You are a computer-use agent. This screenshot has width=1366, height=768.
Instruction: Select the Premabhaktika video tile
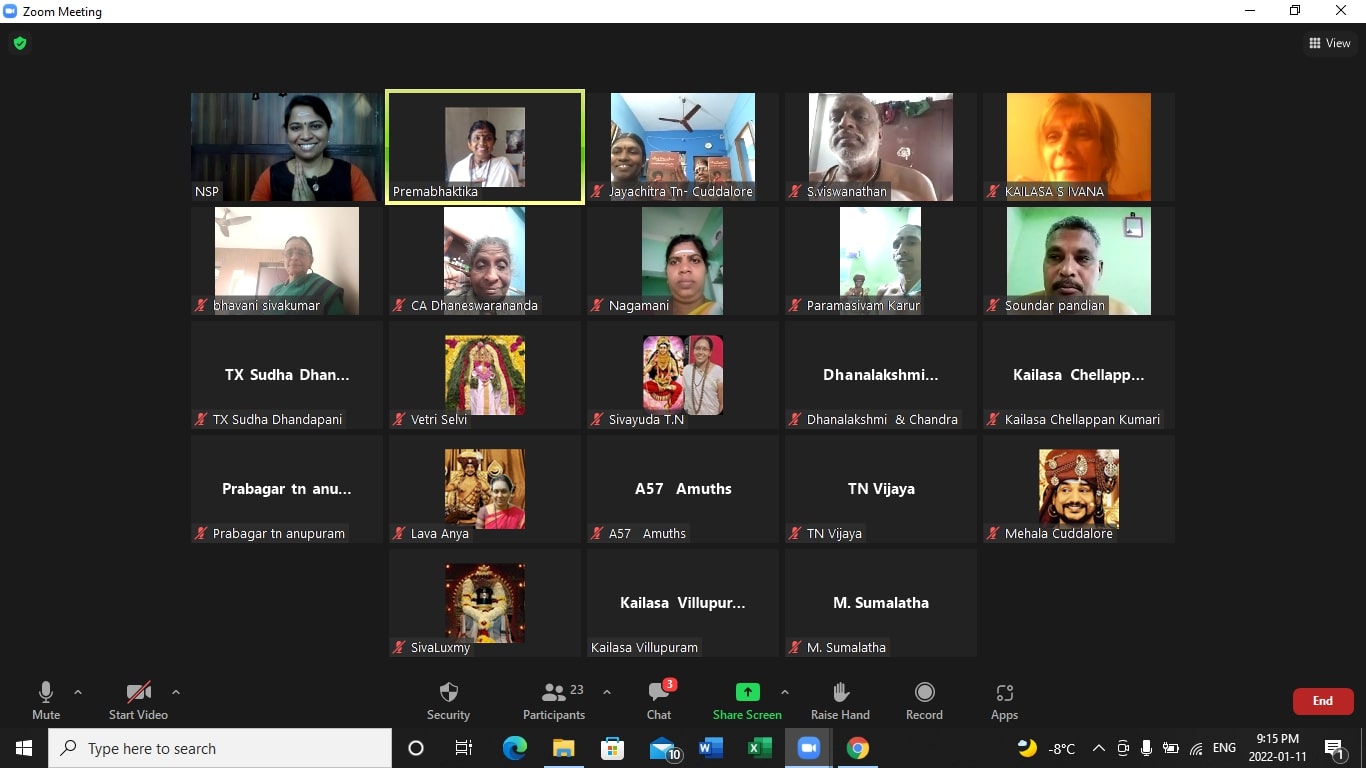[x=484, y=147]
